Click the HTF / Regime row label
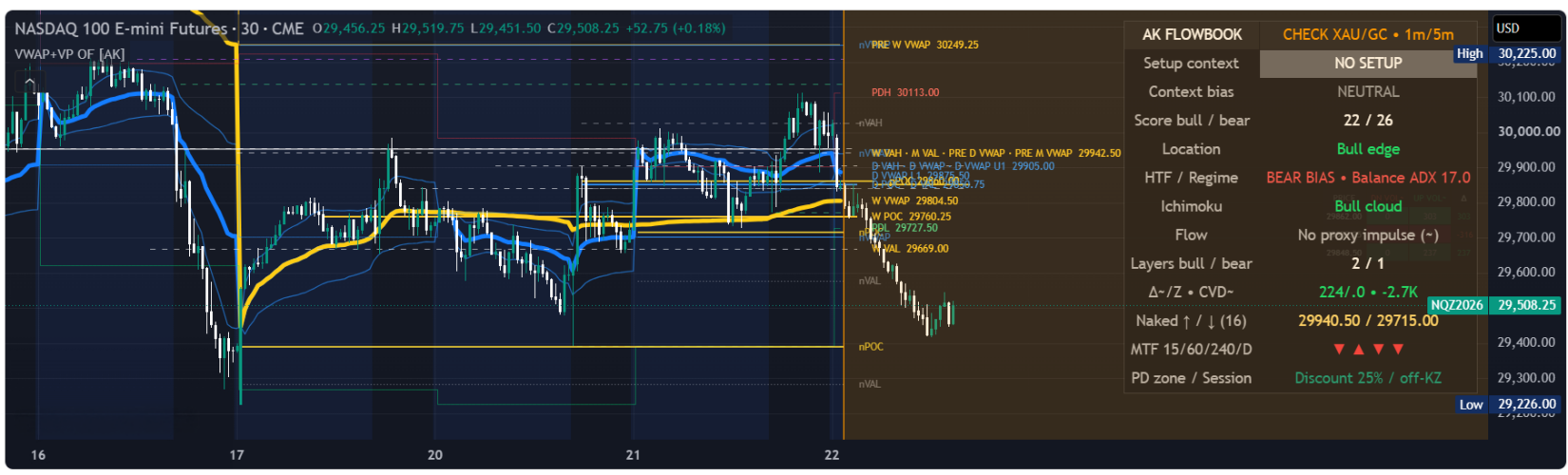Viewport: 1568px width, 475px height. 1191,178
